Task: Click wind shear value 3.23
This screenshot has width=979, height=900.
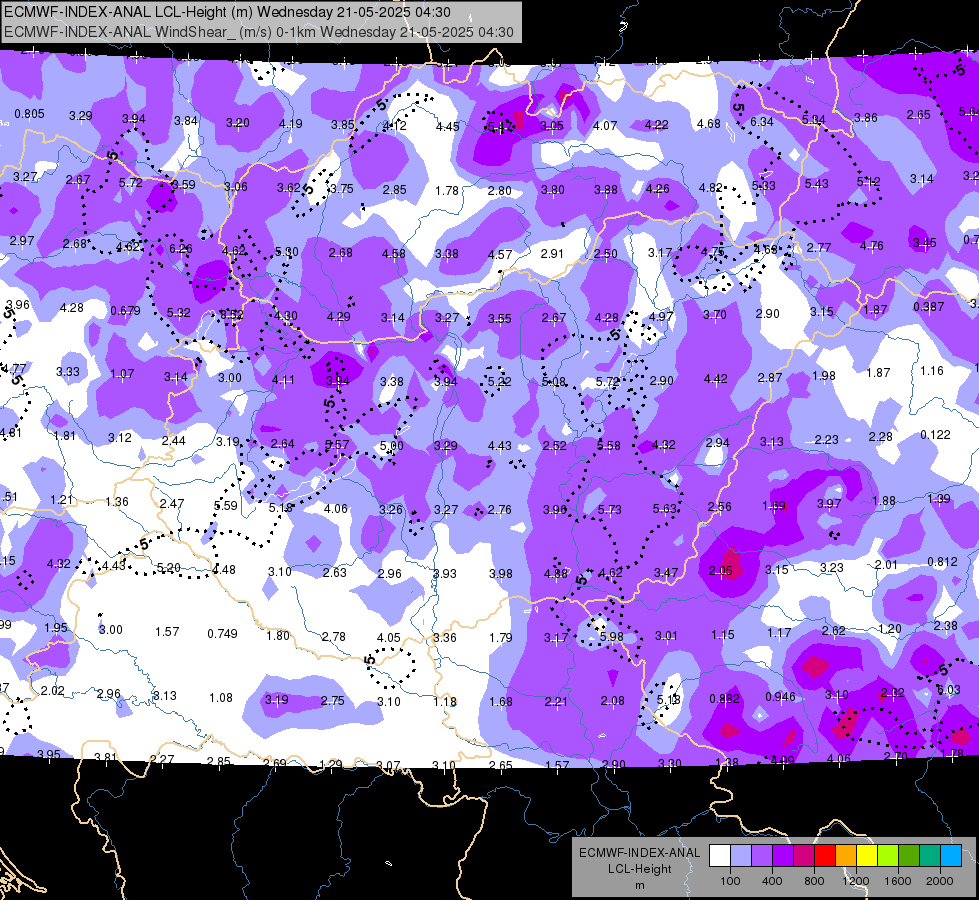Action: pos(832,567)
